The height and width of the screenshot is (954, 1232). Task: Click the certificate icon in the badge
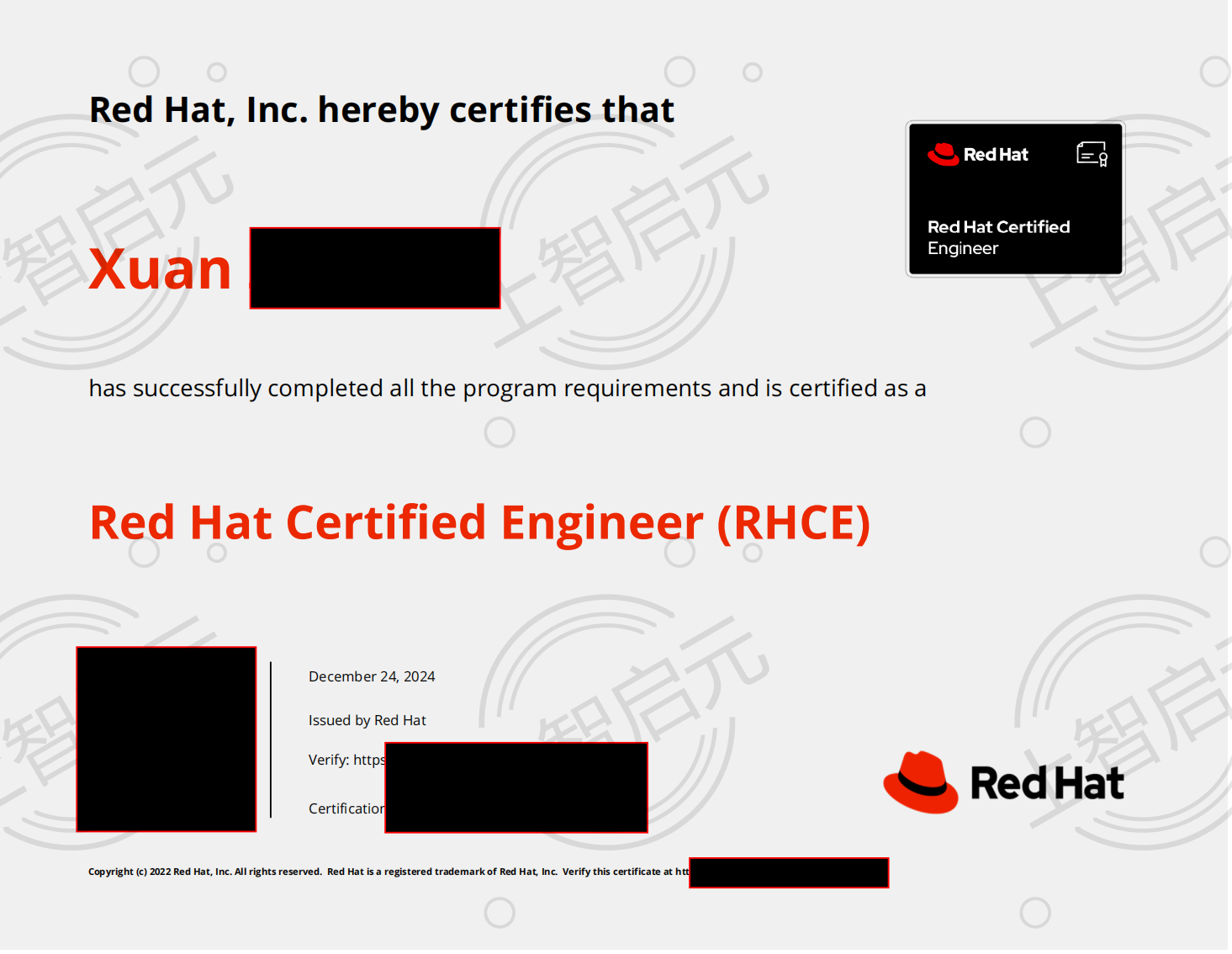1092,155
